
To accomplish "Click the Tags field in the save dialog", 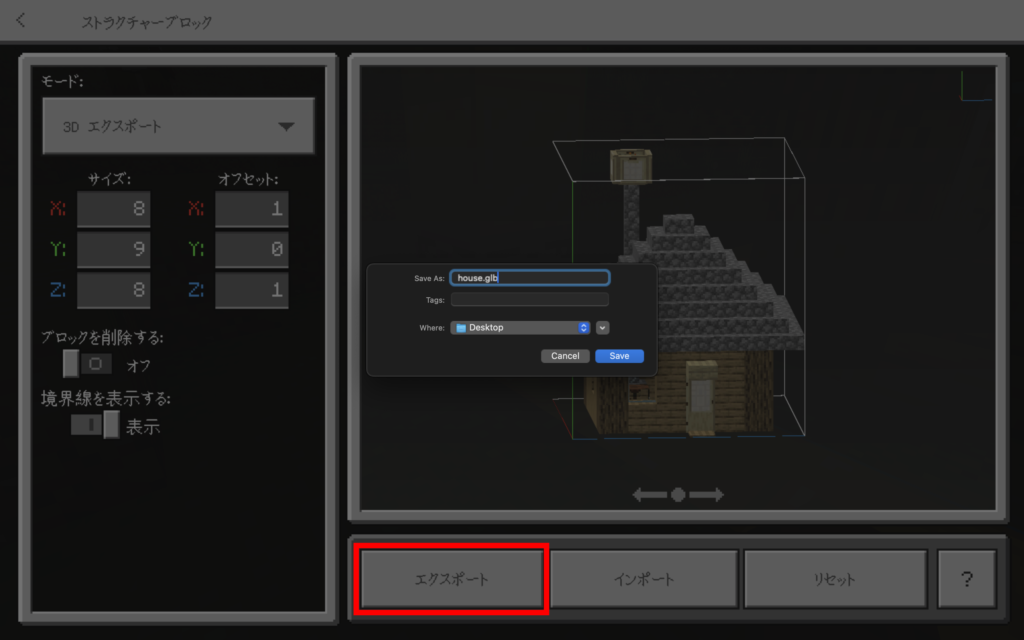I will pyautogui.click(x=529, y=299).
